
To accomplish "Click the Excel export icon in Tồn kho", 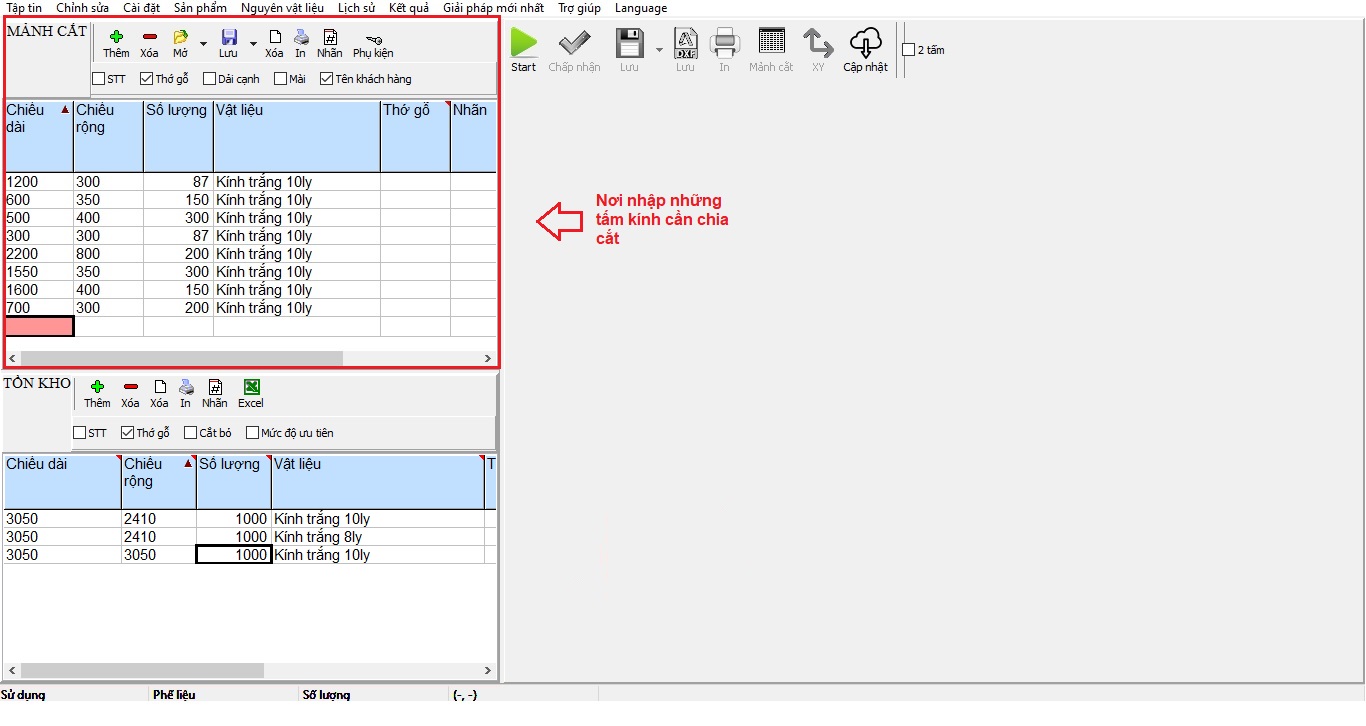I will (251, 388).
